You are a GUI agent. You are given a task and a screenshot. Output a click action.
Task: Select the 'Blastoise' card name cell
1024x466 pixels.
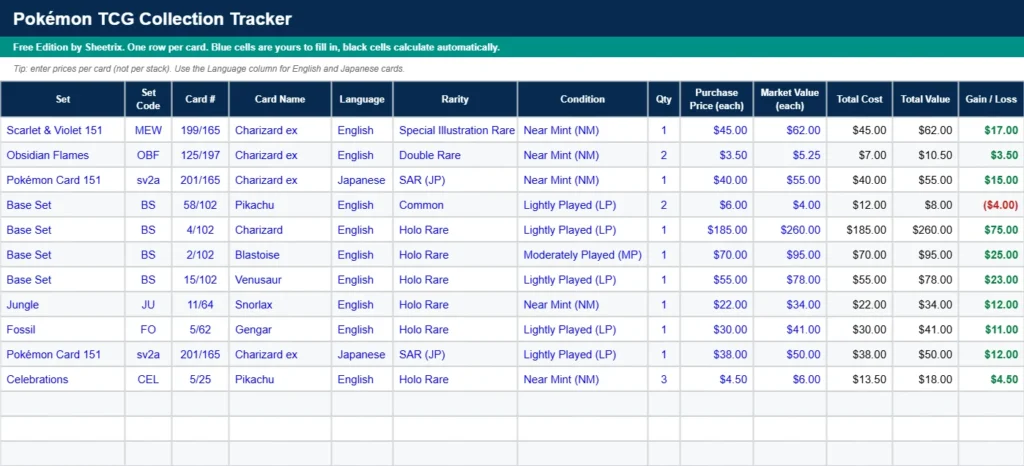click(280, 255)
